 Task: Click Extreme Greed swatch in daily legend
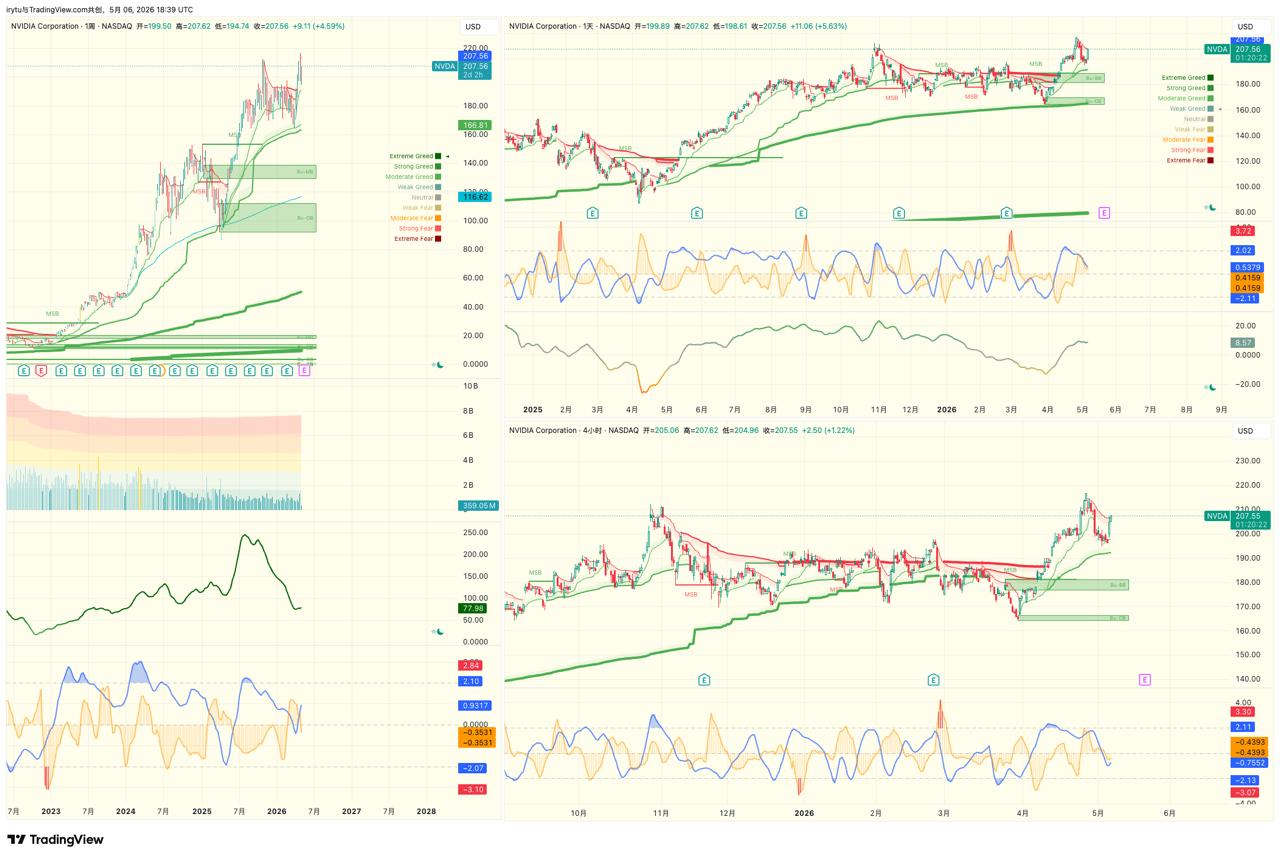[1210, 77]
